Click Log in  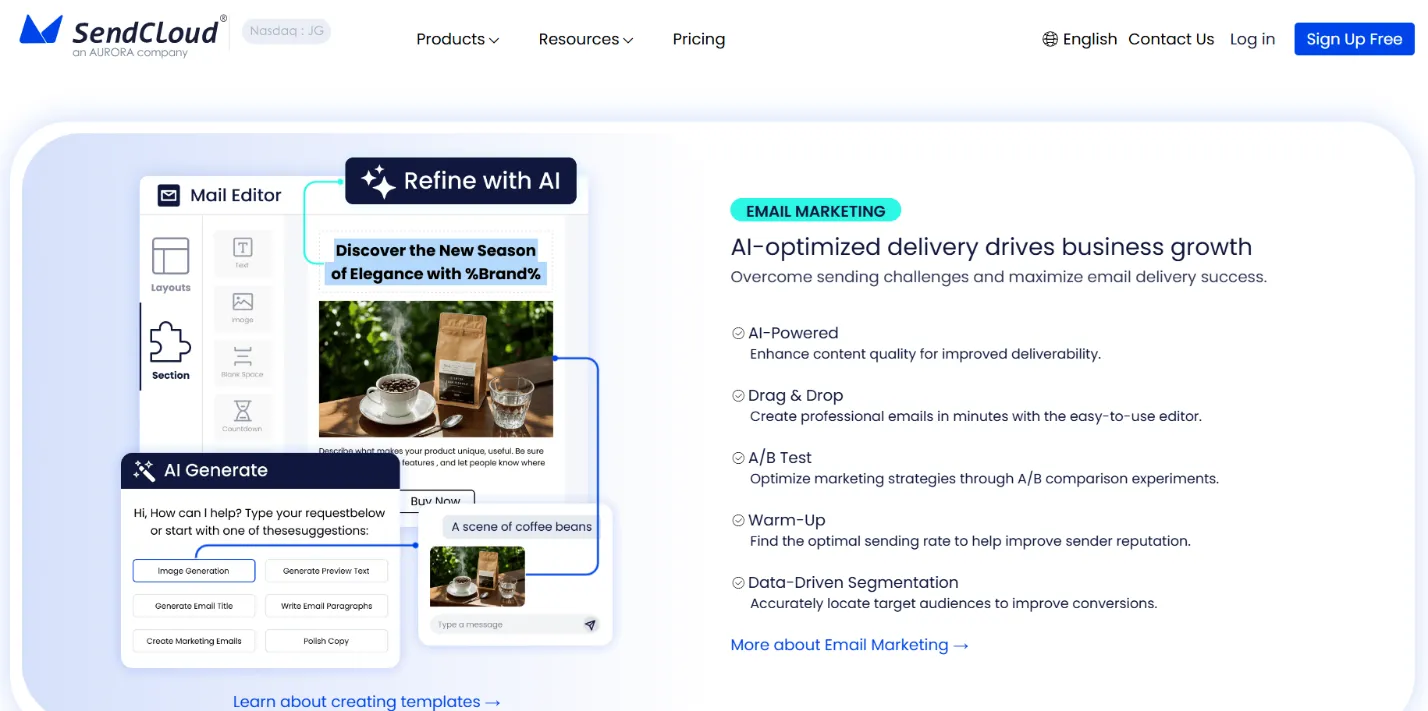point(1252,39)
